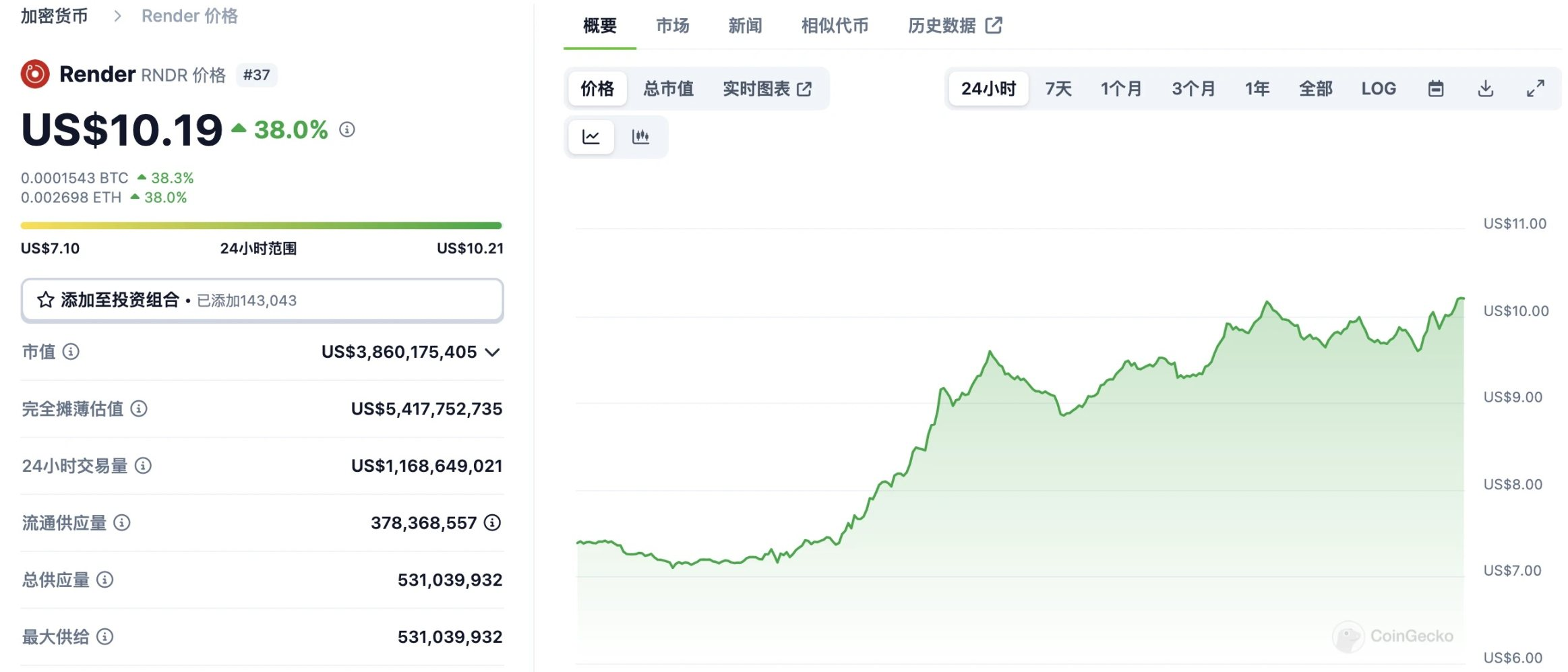Click the chart download icon

1486,88
